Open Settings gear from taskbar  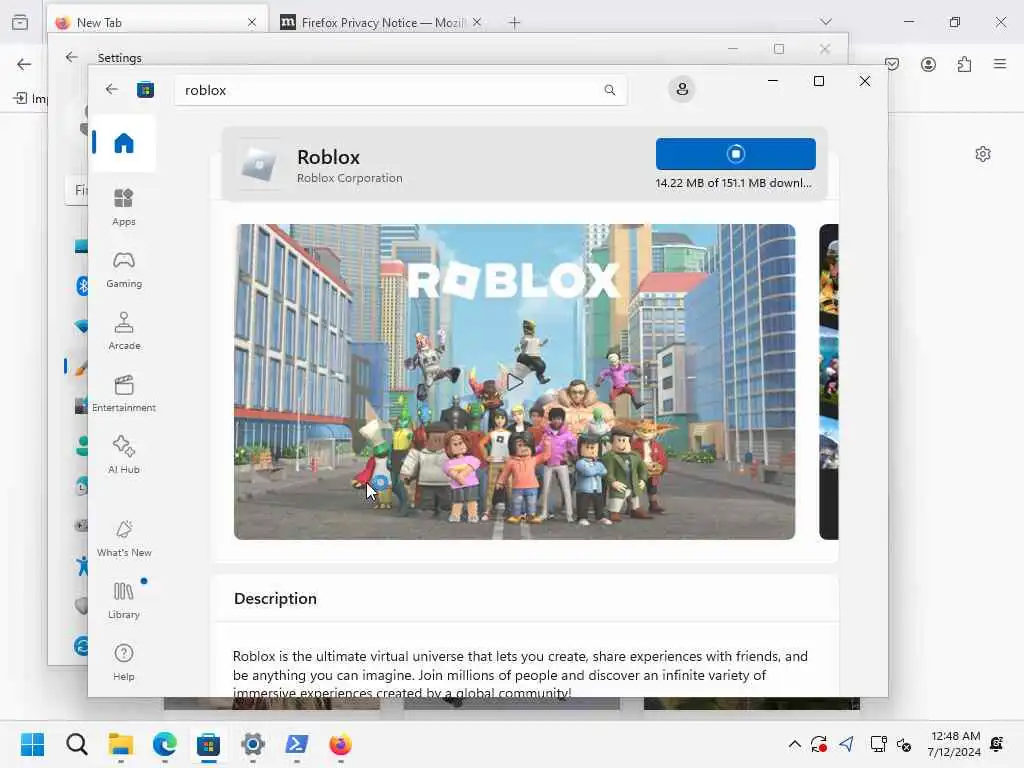click(253, 744)
